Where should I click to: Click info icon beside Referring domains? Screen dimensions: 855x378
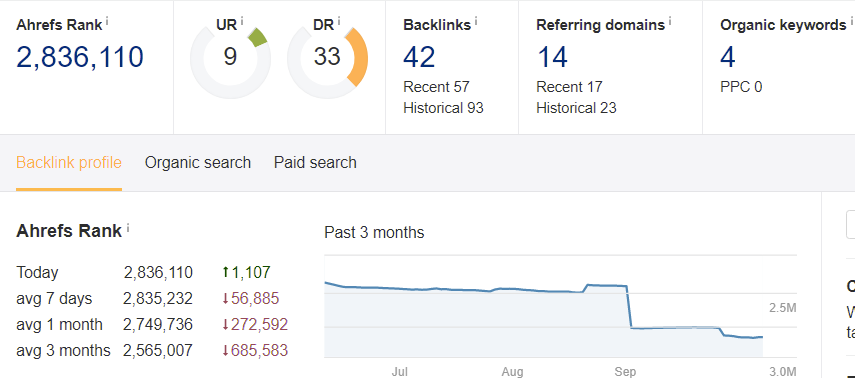coord(670,21)
